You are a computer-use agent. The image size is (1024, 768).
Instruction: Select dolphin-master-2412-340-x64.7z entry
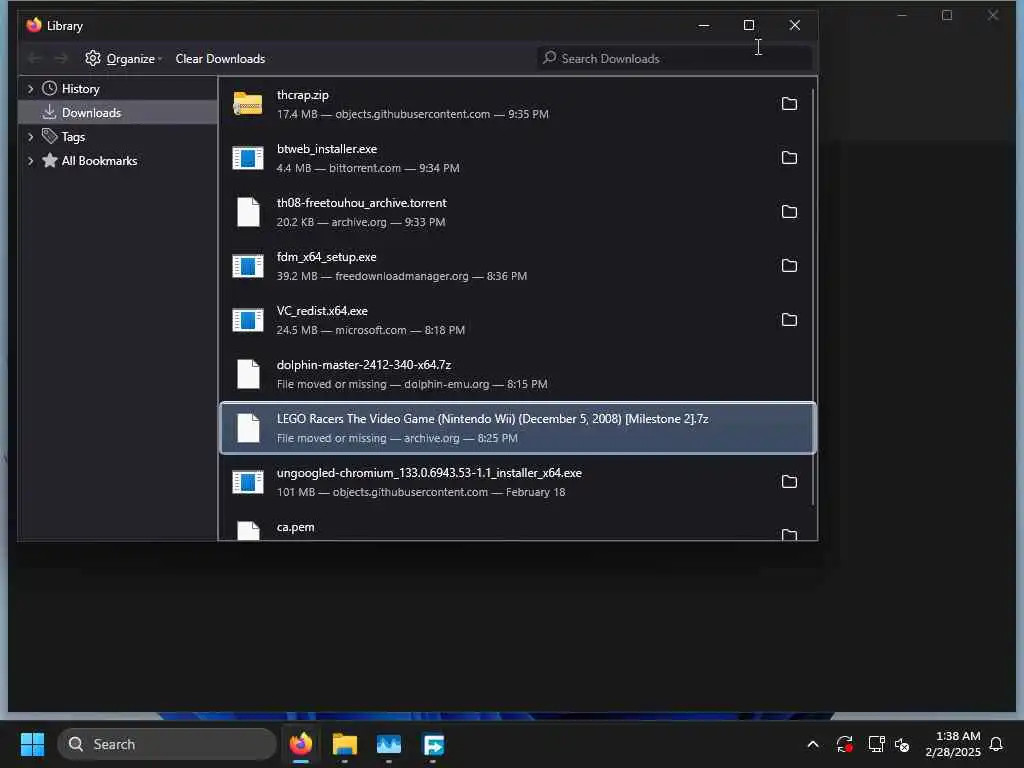tap(518, 374)
